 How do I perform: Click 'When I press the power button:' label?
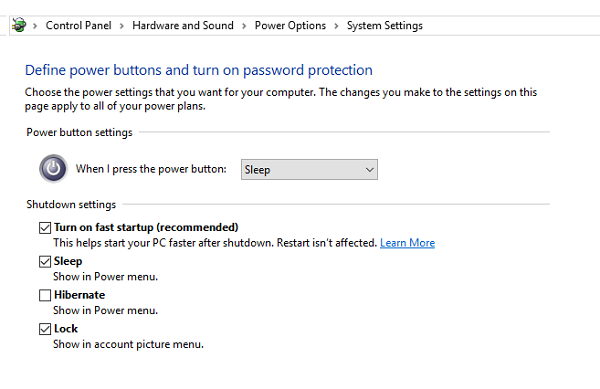[x=151, y=169]
